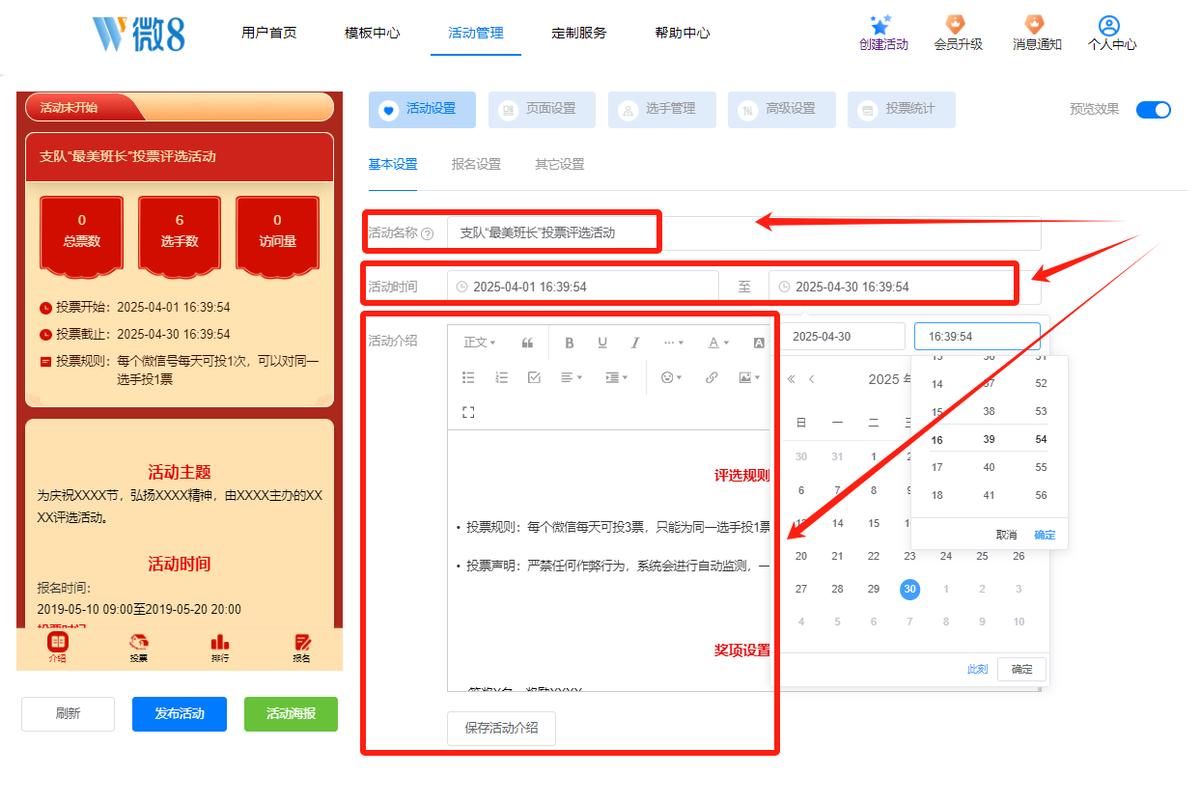Toggle the 预览效果 switch

point(1153,110)
